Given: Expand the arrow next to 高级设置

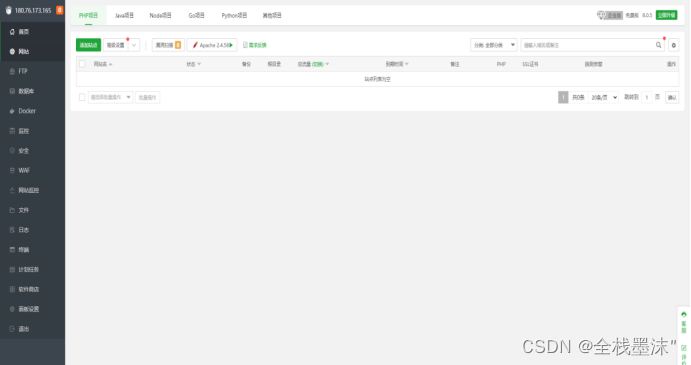Looking at the screenshot, I should (134, 45).
